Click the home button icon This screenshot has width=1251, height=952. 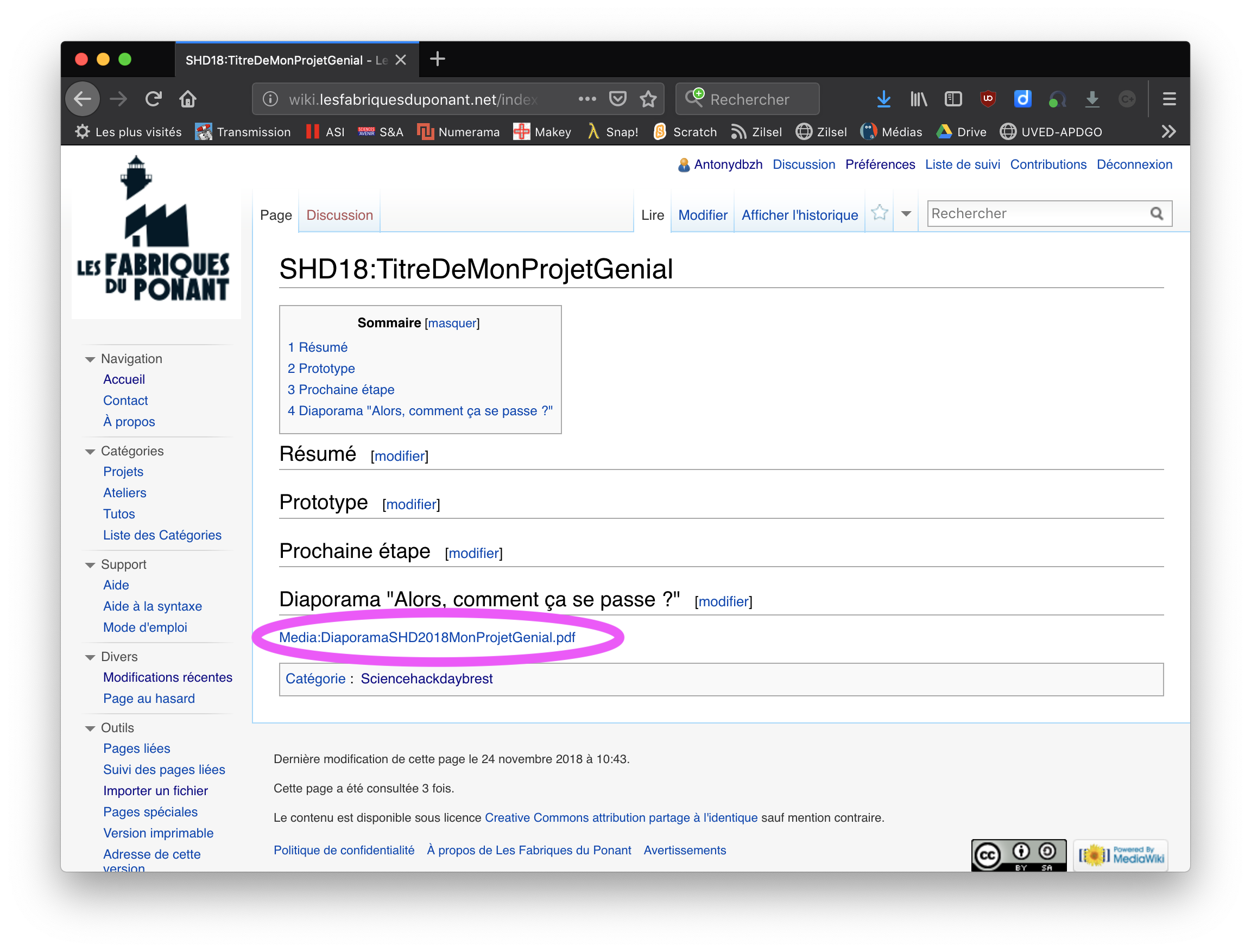tap(188, 99)
